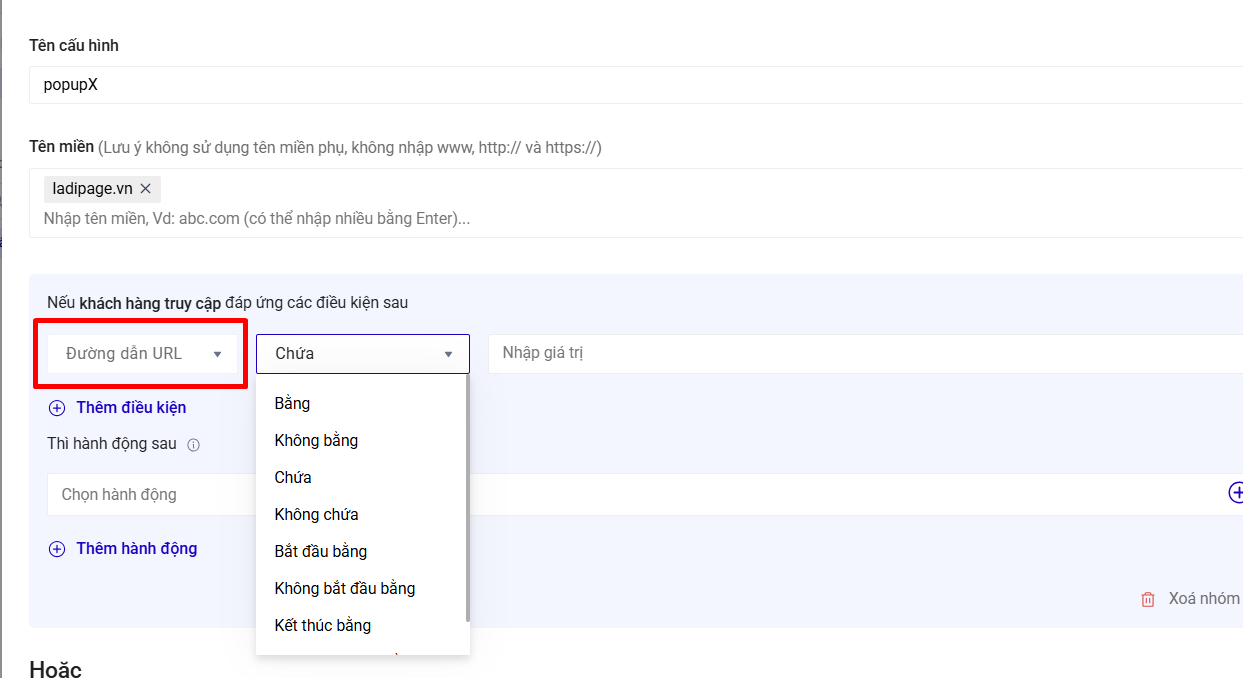1243x678 pixels.
Task: Click the Nhập giá trị input field
Action: click(865, 353)
